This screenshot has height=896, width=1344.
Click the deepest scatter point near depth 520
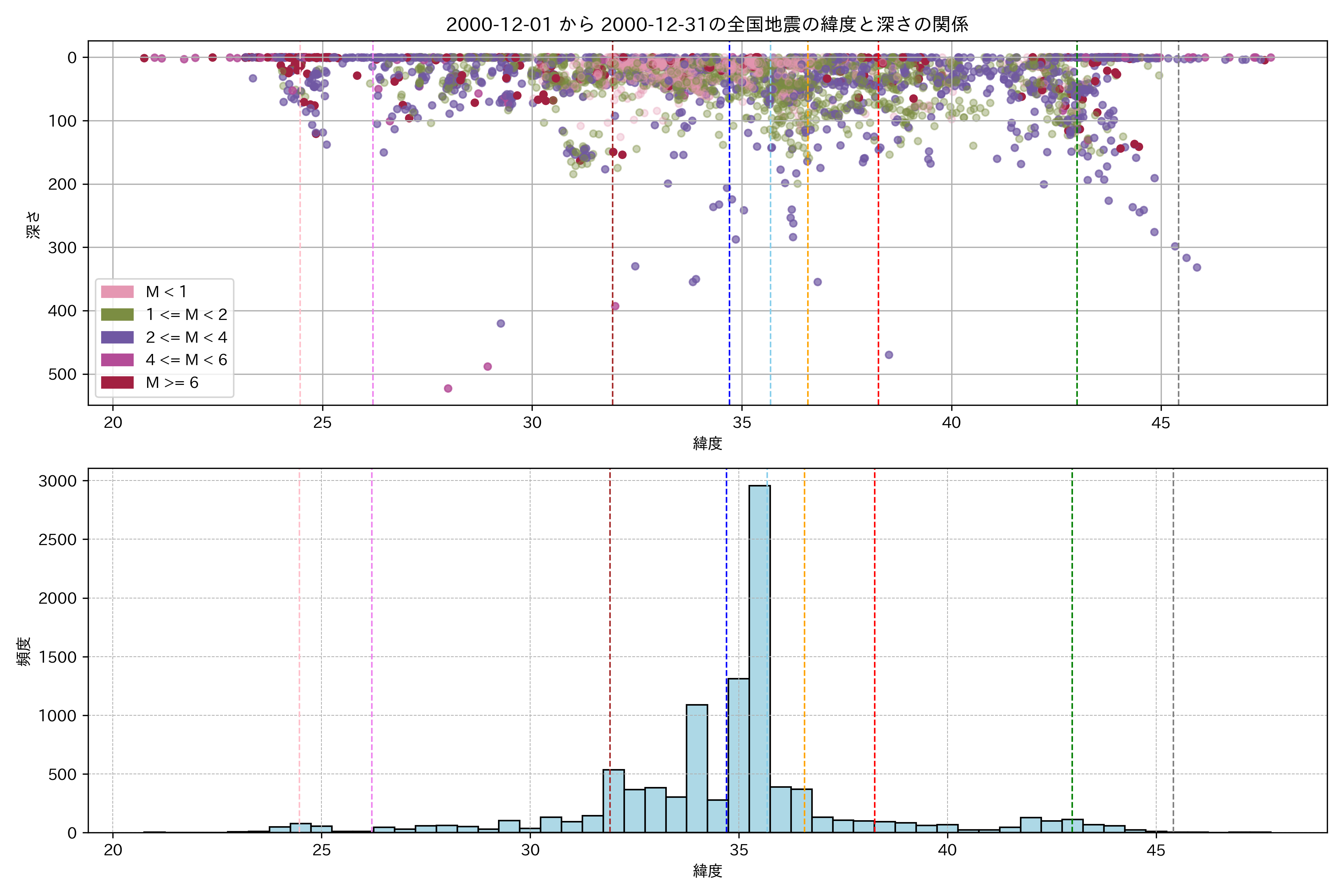[x=448, y=389]
